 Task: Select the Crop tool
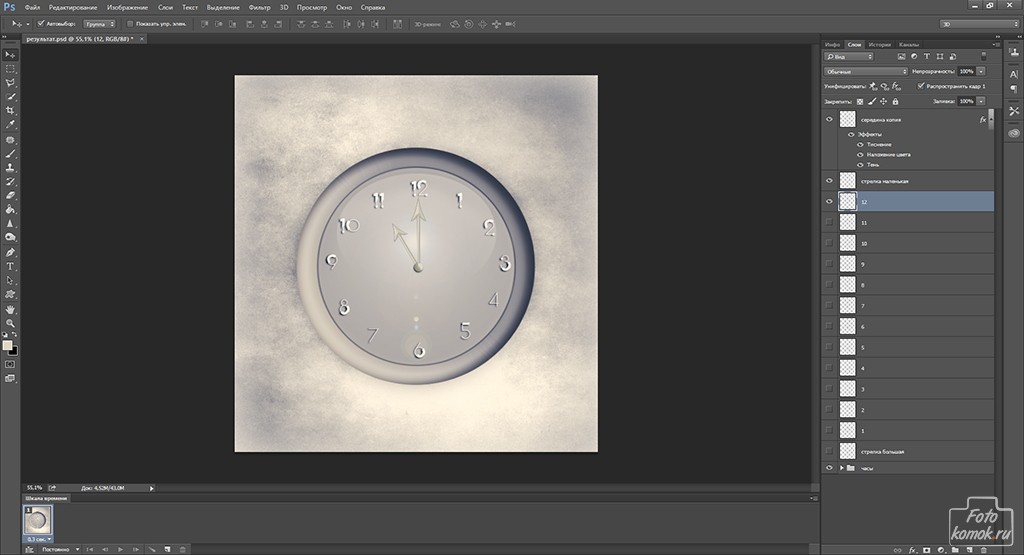(11, 110)
